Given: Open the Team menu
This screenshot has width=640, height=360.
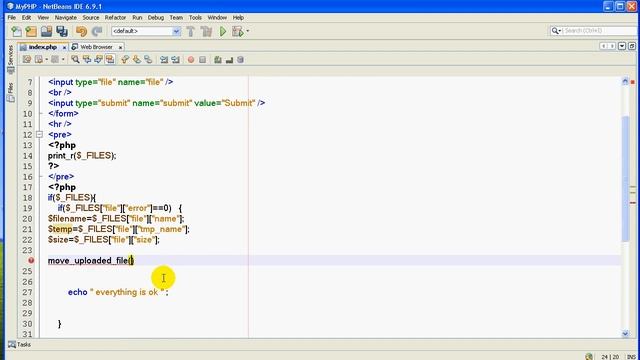Looking at the screenshot, I should click(176, 18).
